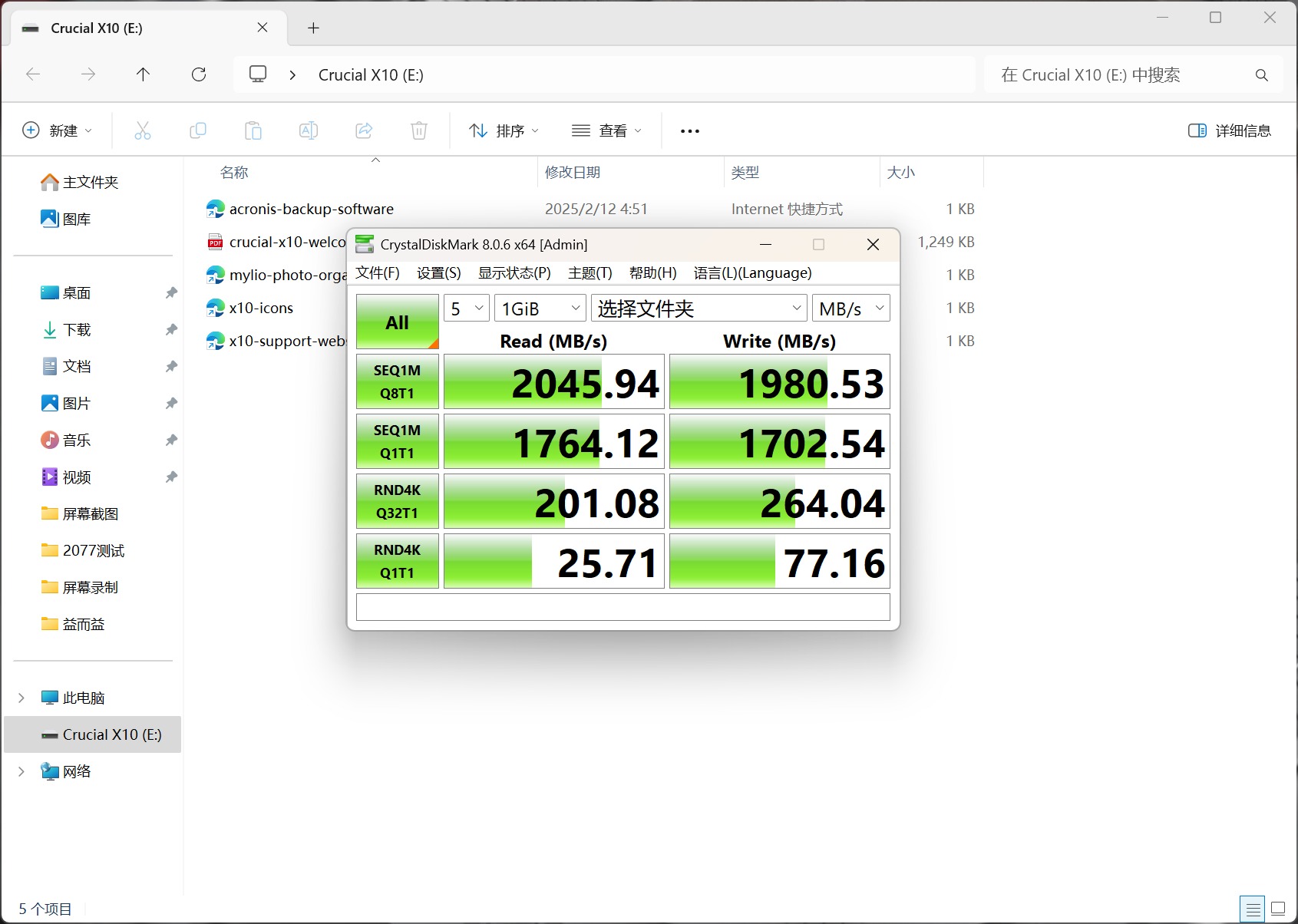Open the MB/s unit dropdown
This screenshot has height=924, width=1298.
click(x=851, y=309)
